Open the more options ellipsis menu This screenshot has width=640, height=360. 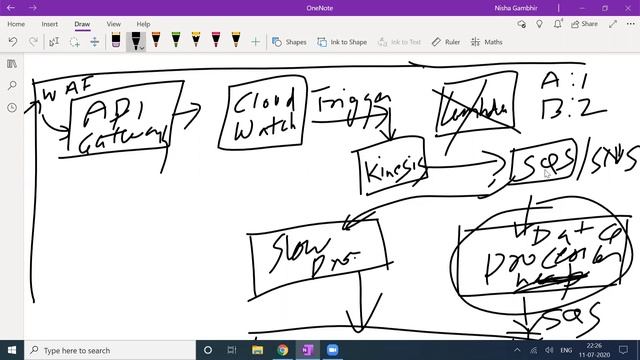631,24
